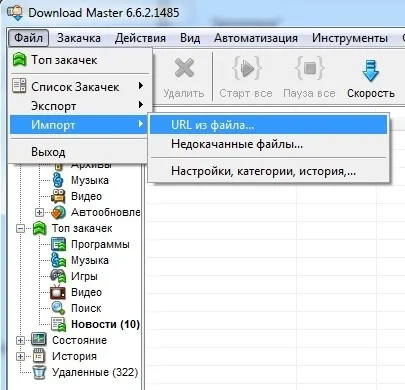The width and height of the screenshot is (405, 390).
Task: Open the Закачка menu
Action: coord(79,38)
